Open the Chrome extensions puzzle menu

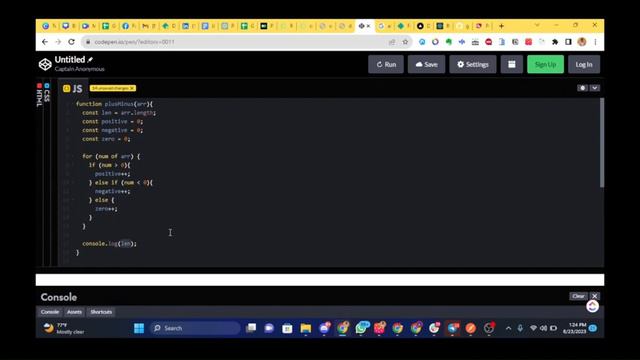(x=555, y=42)
